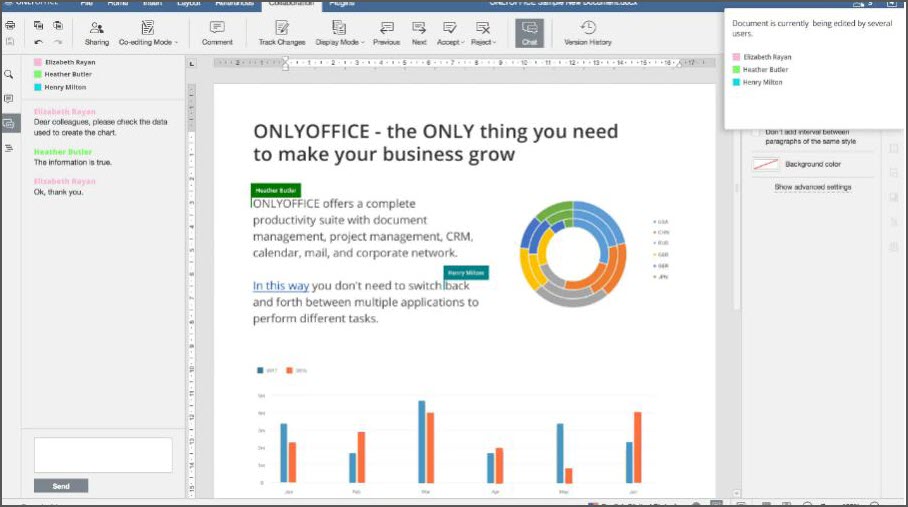Image resolution: width=908 pixels, height=507 pixels.
Task: Open the Search sidebar icon
Action: 9,74
